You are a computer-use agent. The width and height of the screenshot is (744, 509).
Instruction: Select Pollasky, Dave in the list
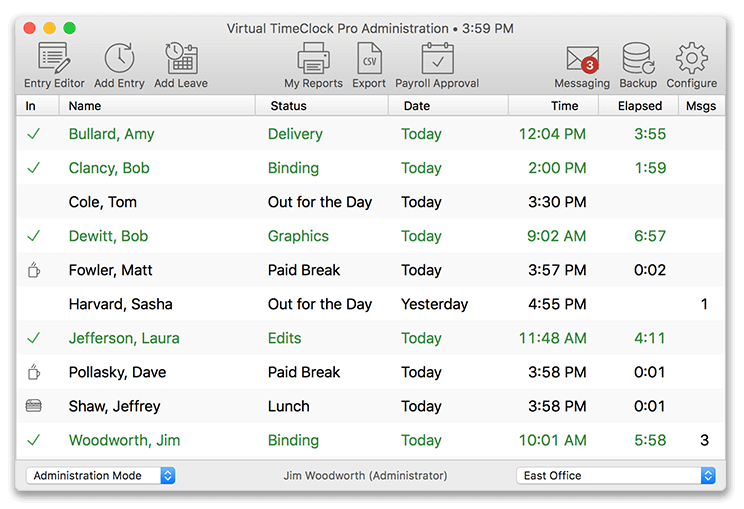[117, 372]
